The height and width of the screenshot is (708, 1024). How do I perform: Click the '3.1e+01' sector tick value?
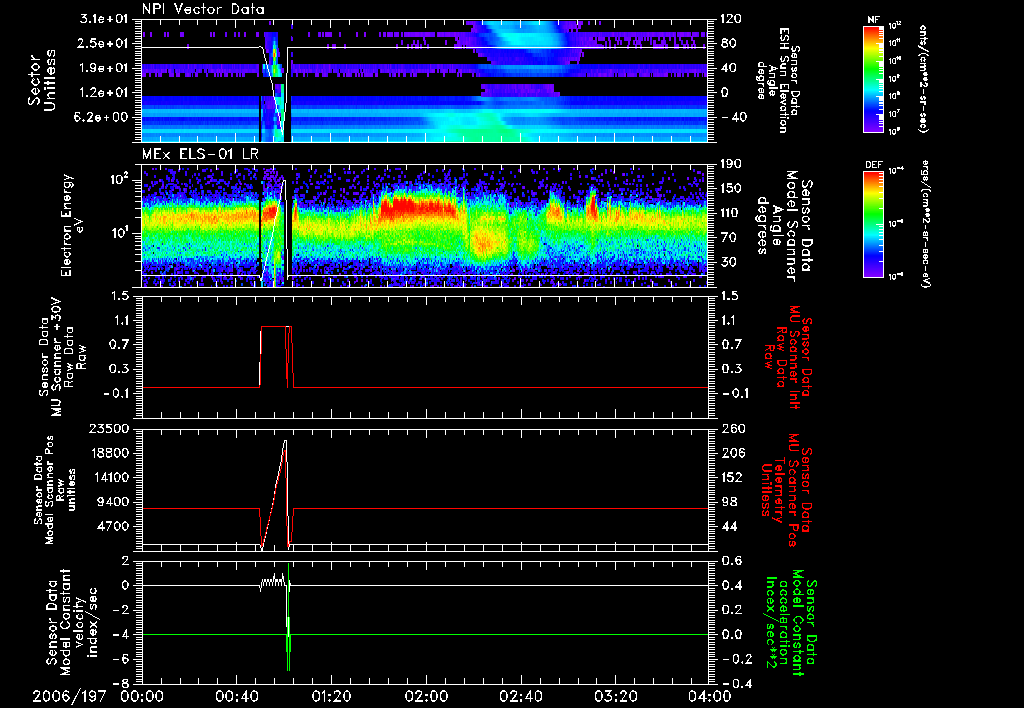tap(104, 19)
